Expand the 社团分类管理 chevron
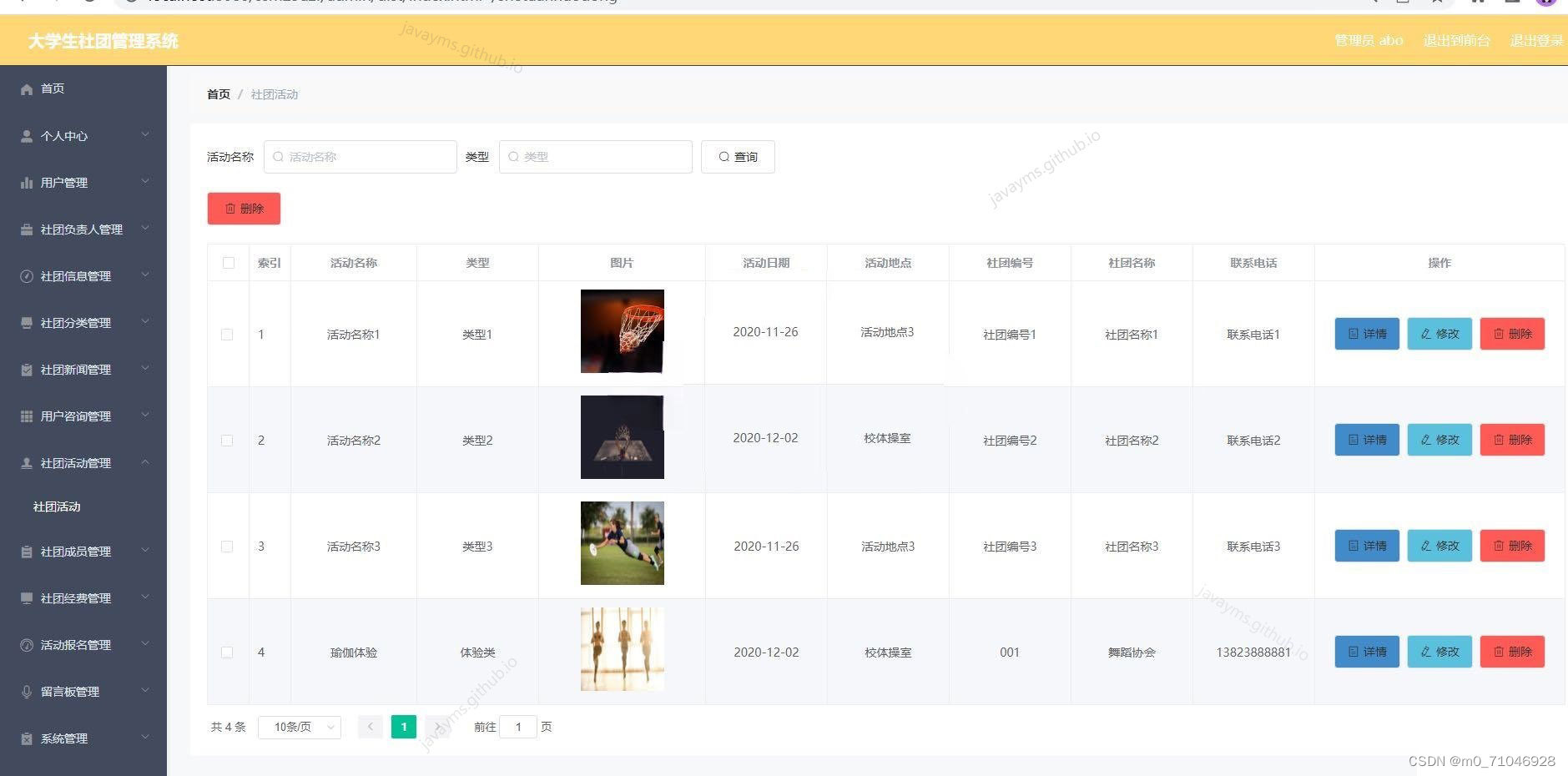1568x776 pixels. 145,321
